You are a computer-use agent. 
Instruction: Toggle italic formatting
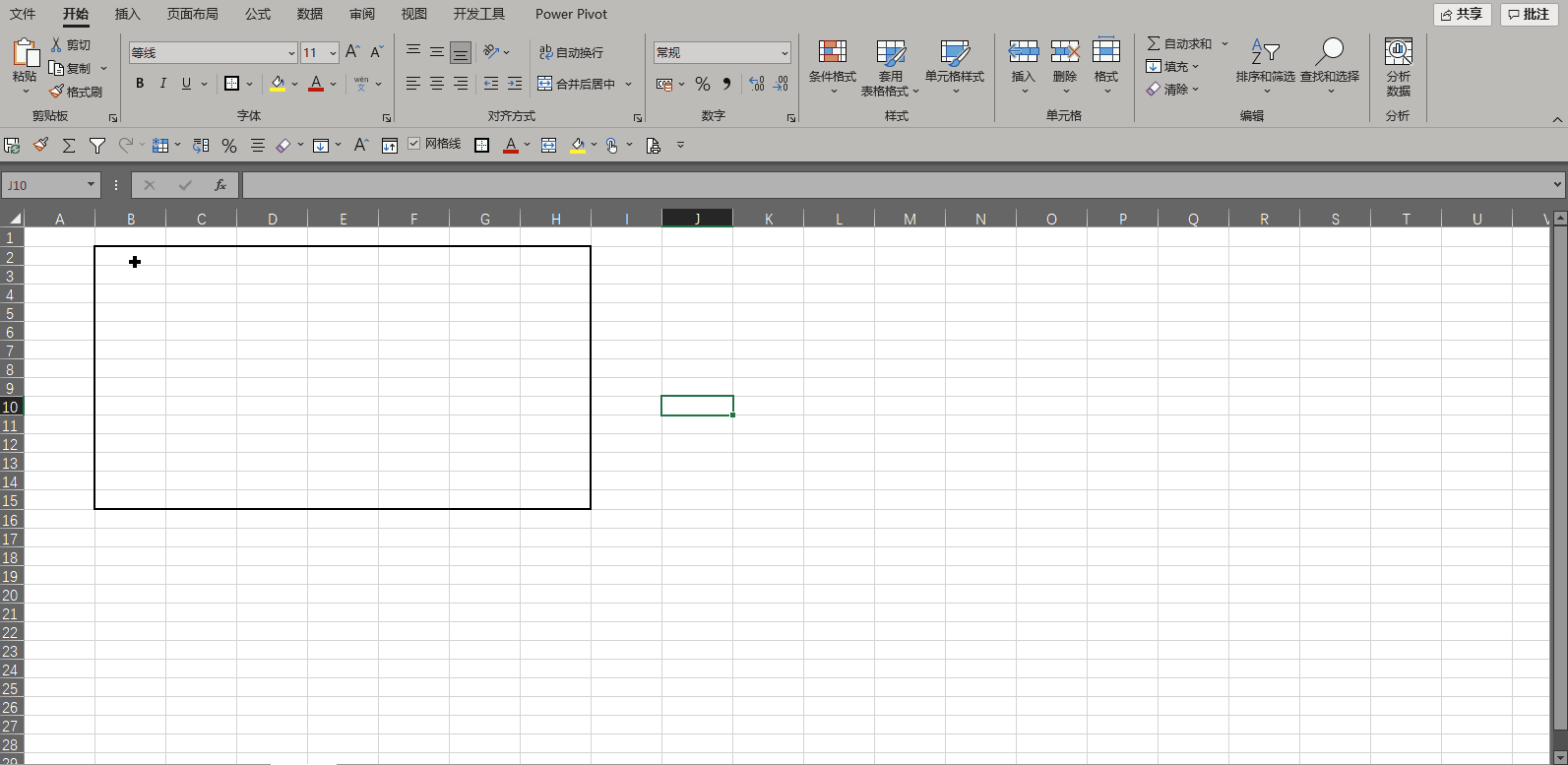[x=163, y=84]
